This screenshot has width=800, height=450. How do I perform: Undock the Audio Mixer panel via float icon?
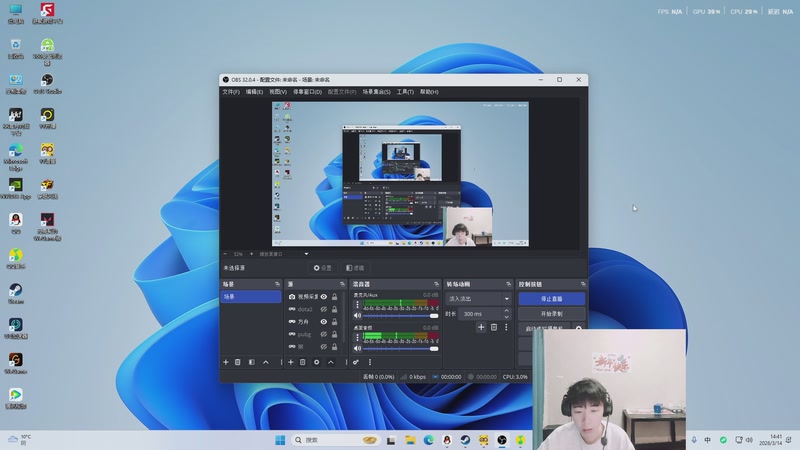(436, 284)
